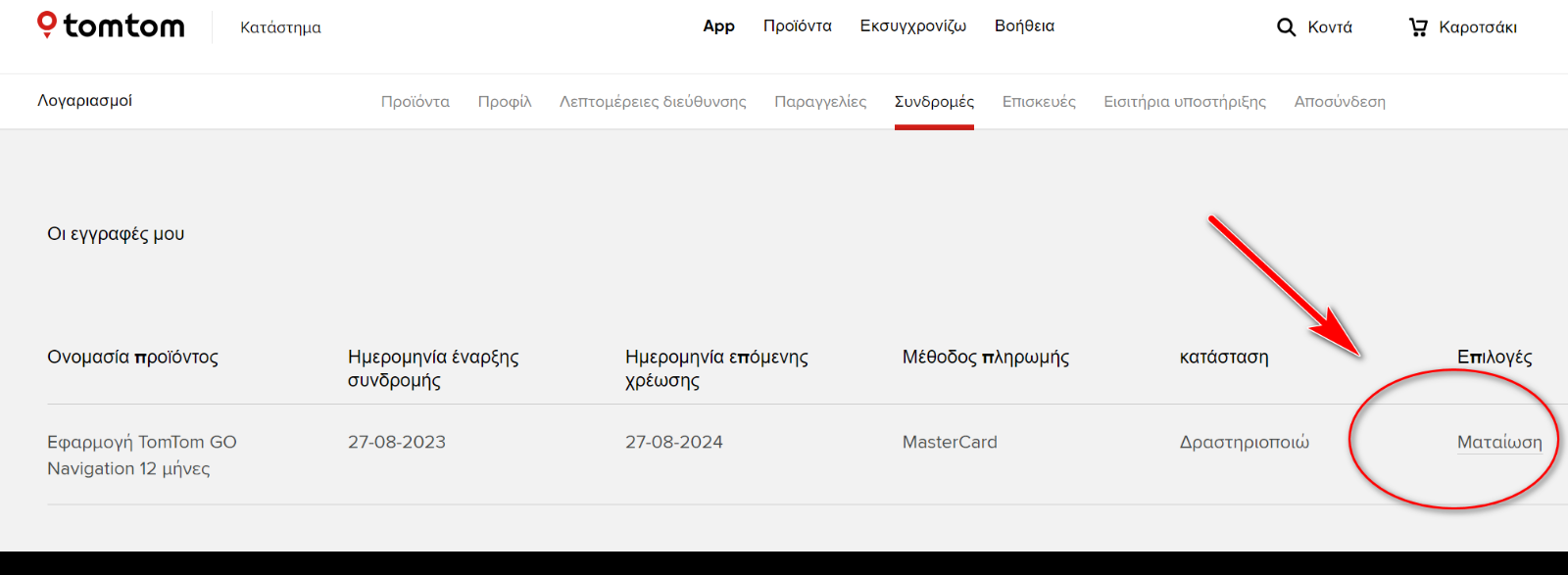Select Εκσυγχρονίζω in the top menu
1568x575 pixels.
tap(912, 26)
